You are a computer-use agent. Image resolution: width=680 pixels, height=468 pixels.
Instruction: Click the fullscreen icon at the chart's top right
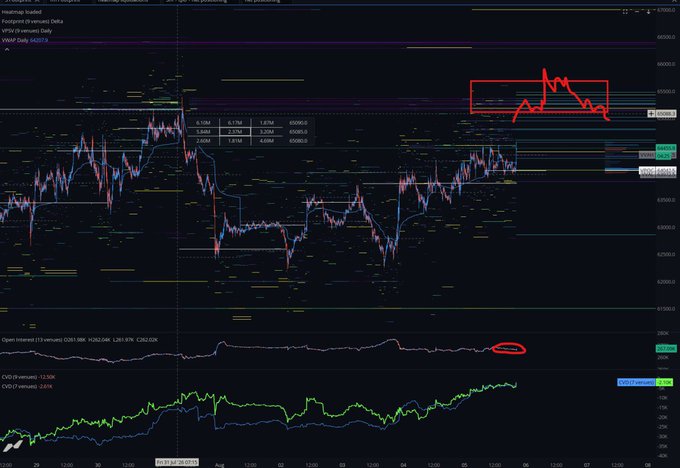[625, 12]
